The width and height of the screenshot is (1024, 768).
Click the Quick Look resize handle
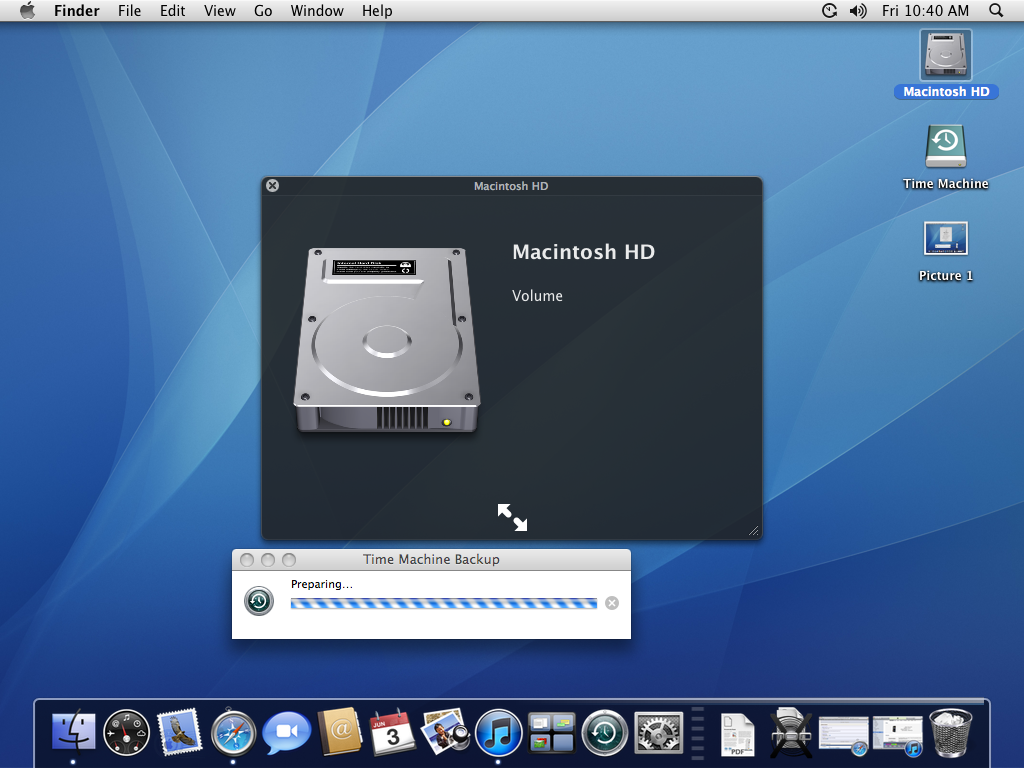pyautogui.click(x=754, y=531)
